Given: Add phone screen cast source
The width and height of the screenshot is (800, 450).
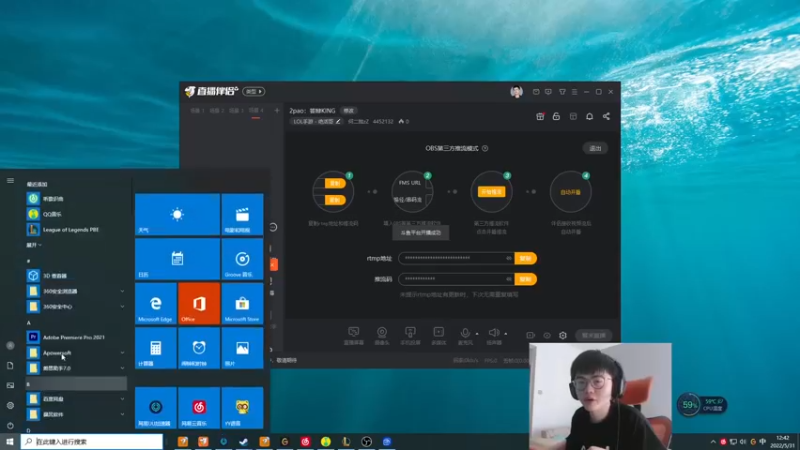Looking at the screenshot, I should (x=410, y=335).
